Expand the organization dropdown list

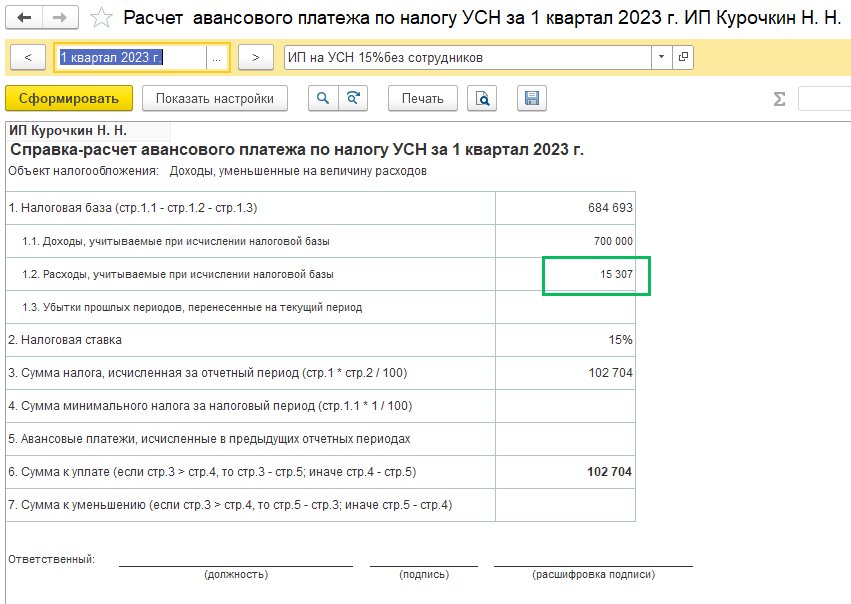(661, 58)
